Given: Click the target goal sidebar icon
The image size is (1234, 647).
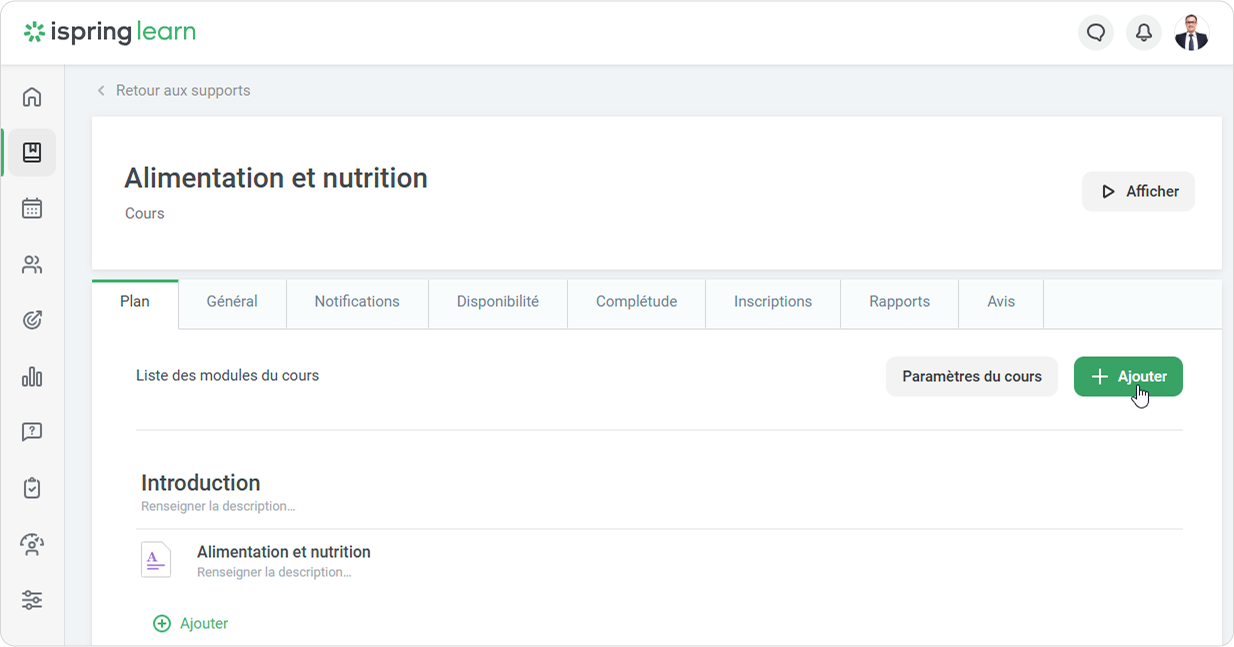Looking at the screenshot, I should [x=32, y=320].
